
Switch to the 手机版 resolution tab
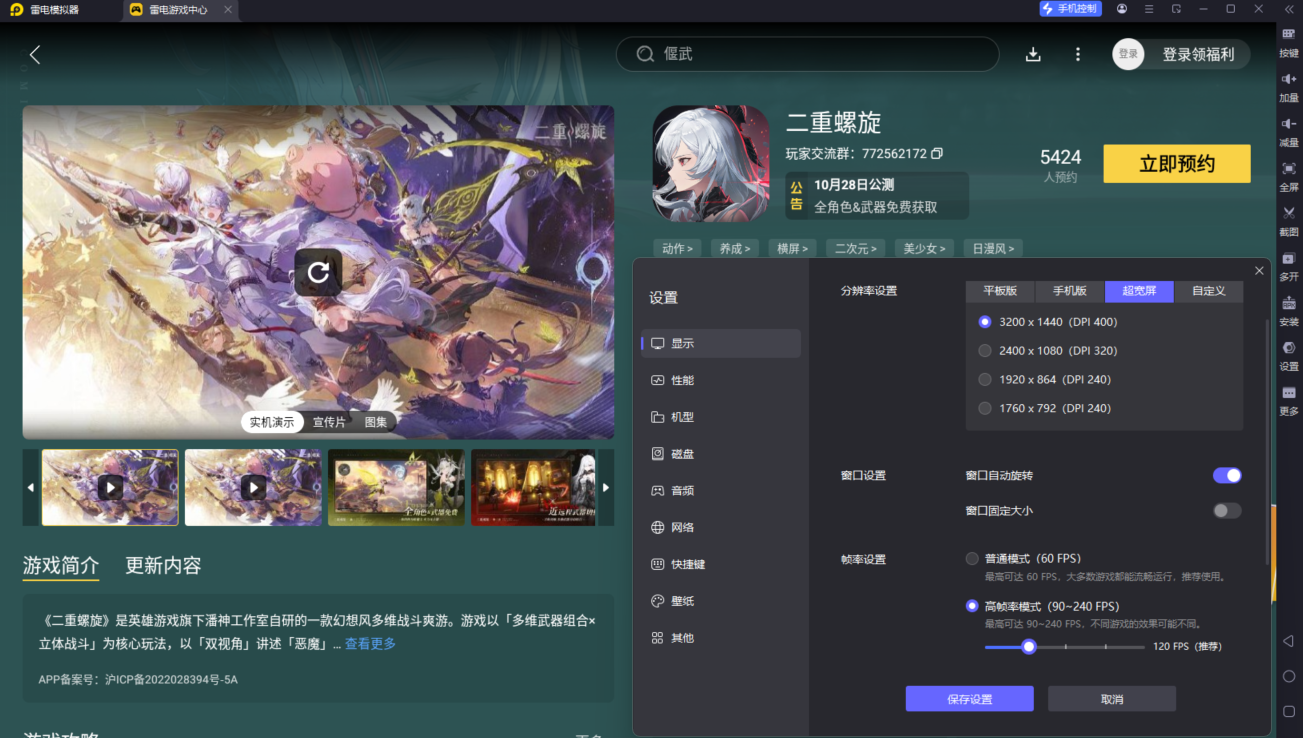1069,290
